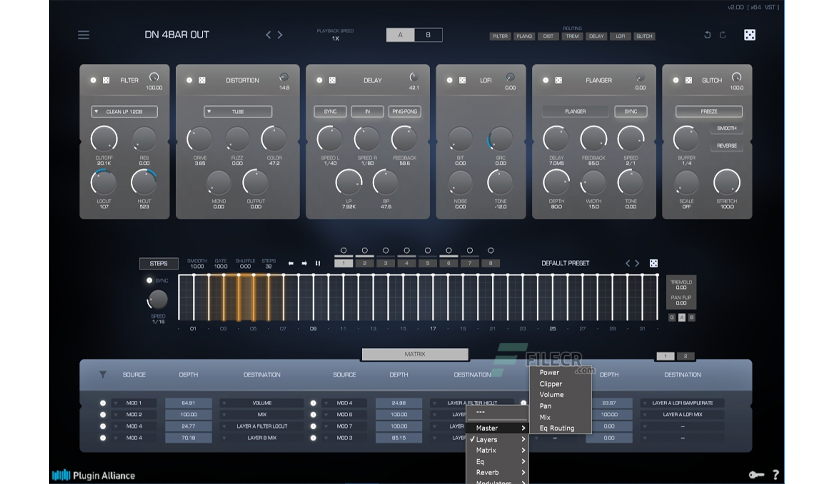Open the LAYER A FILTER LOCUT destination dropdown
Viewport: 836px width, 484px height.
click(262, 426)
